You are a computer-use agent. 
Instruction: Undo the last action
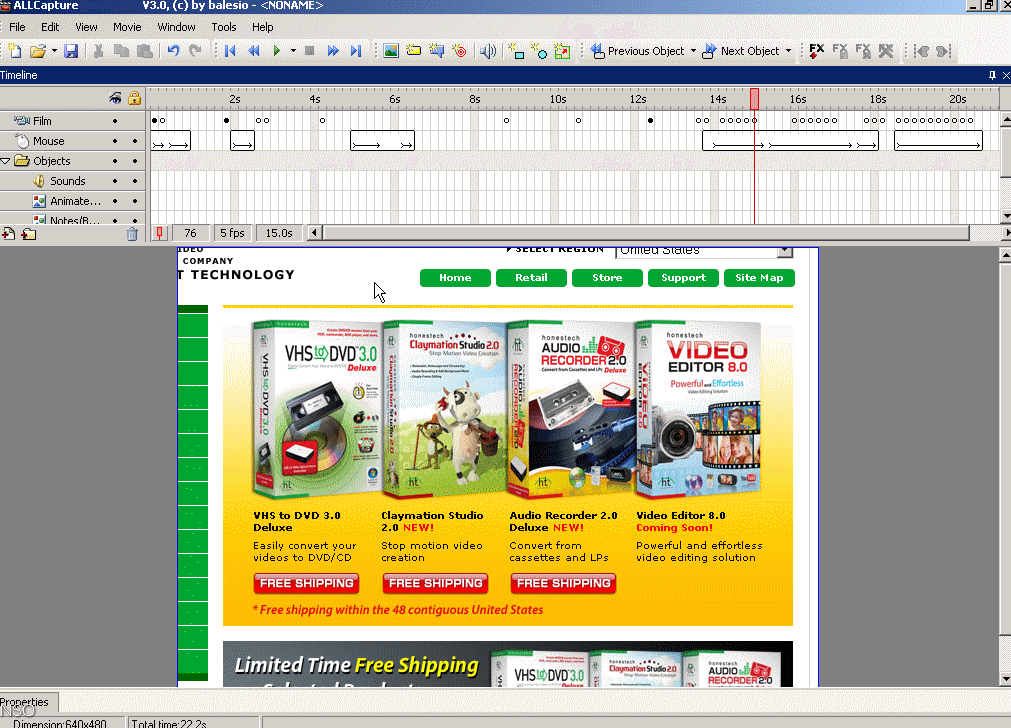point(173,51)
